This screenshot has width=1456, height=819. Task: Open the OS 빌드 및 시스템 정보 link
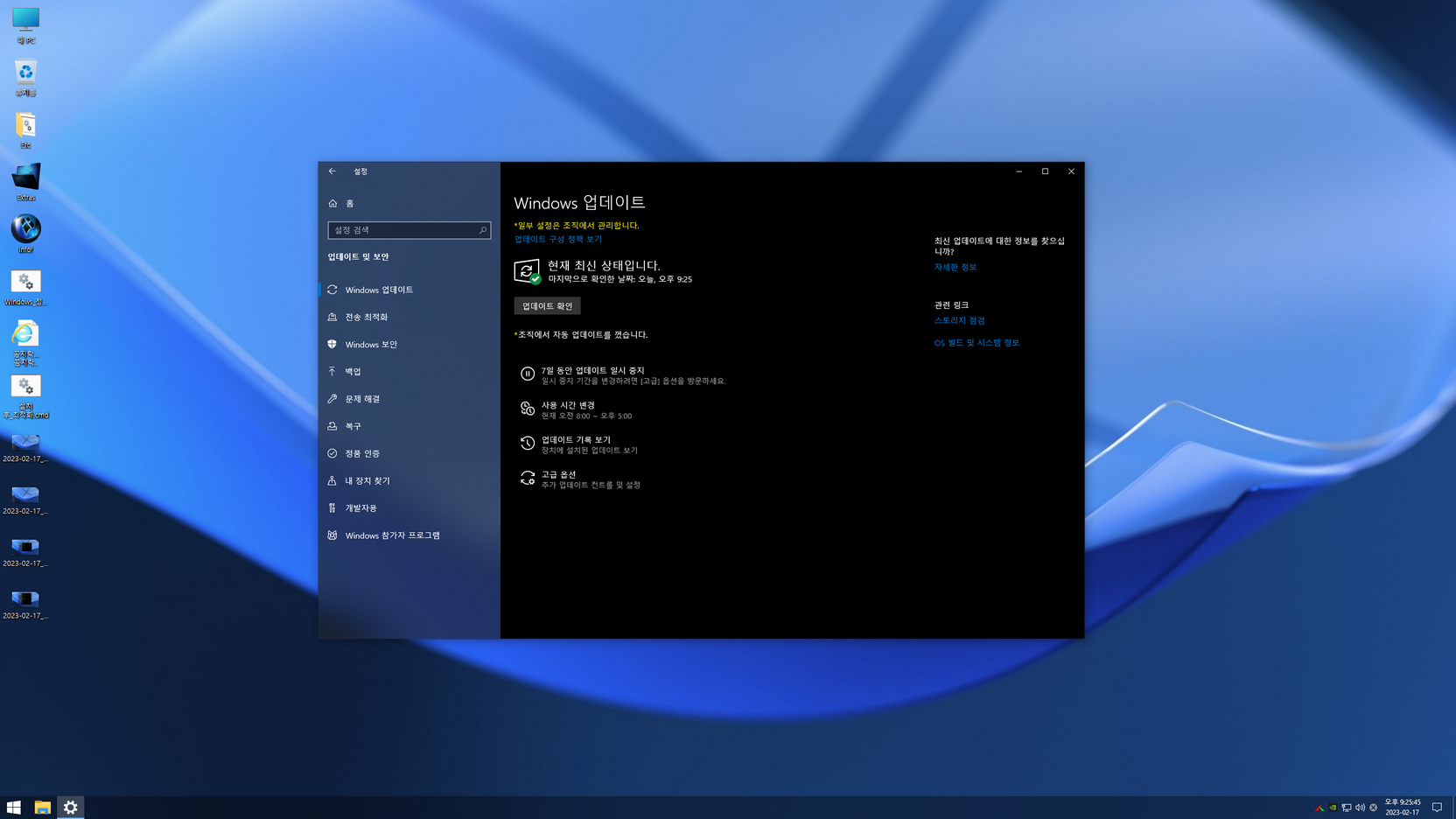coord(976,343)
